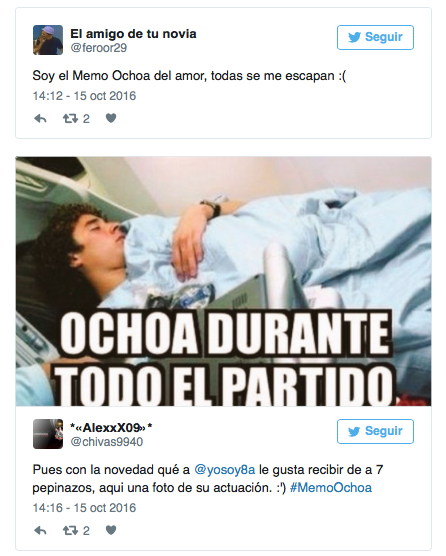Click the AlexxX09 profile avatar

coord(48,434)
